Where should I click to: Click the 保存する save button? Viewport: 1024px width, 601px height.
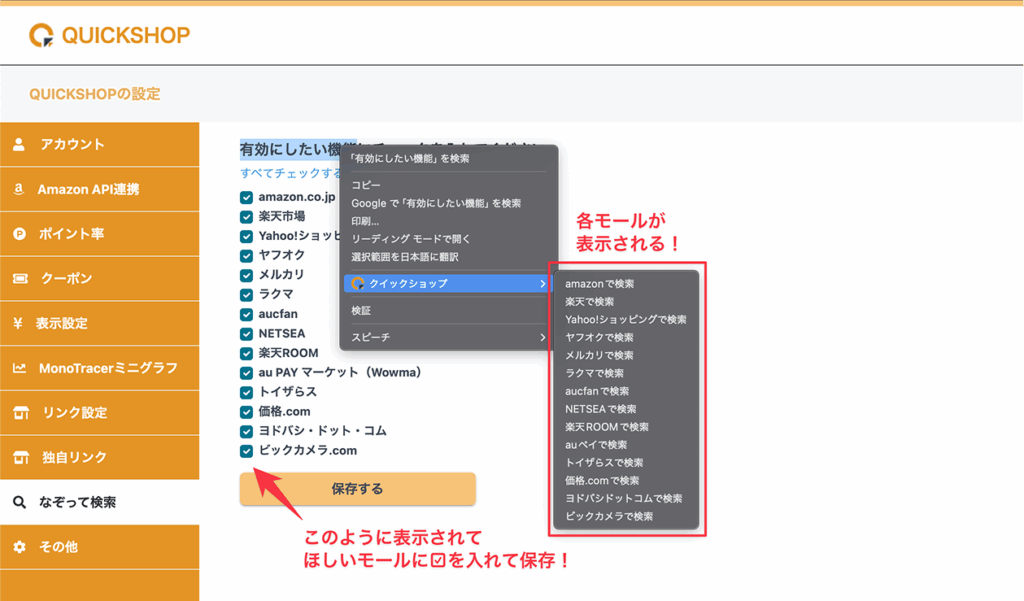(x=357, y=489)
